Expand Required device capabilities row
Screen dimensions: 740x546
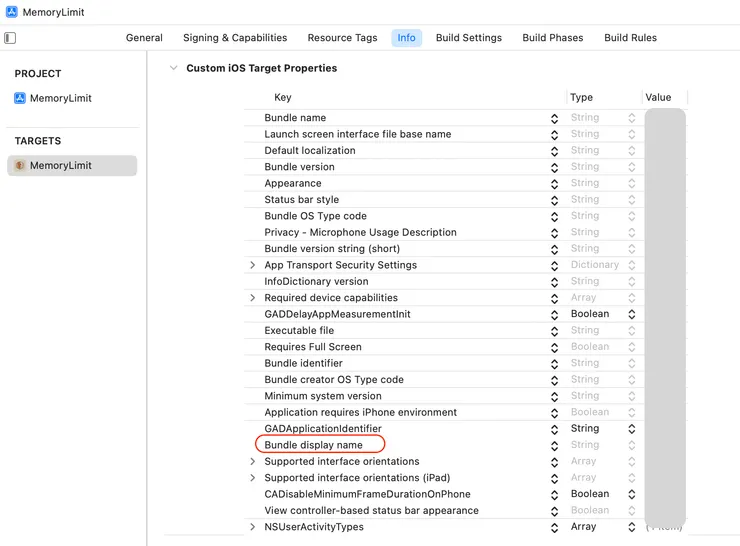(x=253, y=298)
